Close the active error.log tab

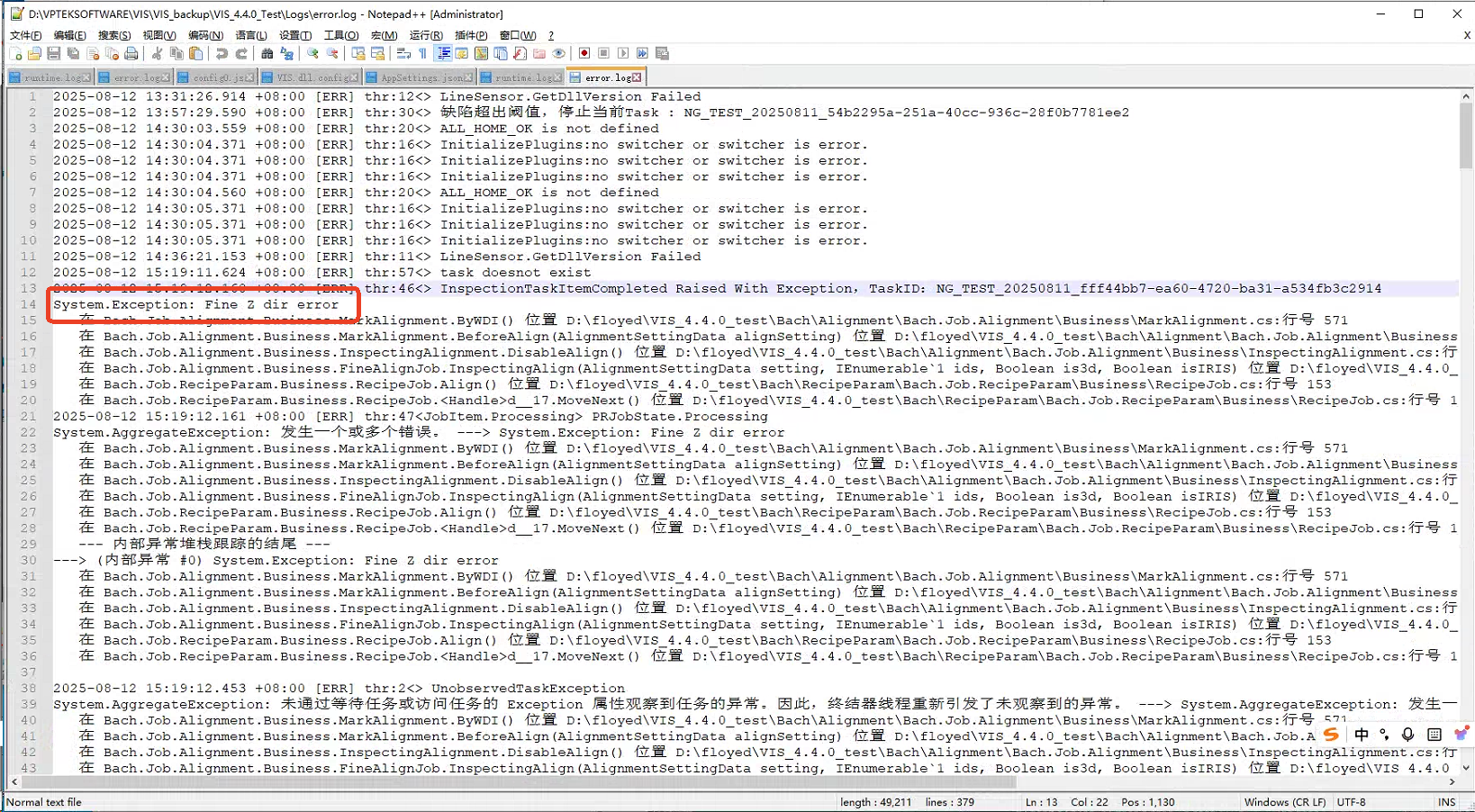coord(638,78)
